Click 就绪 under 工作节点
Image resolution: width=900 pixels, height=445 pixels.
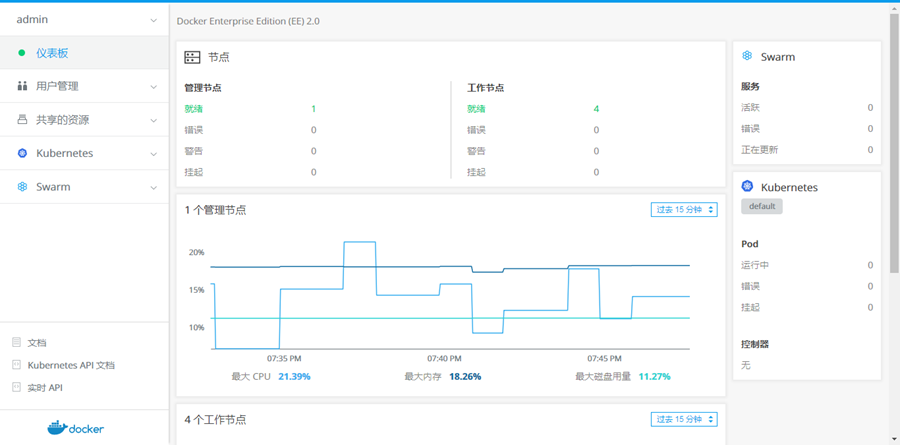[476, 109]
